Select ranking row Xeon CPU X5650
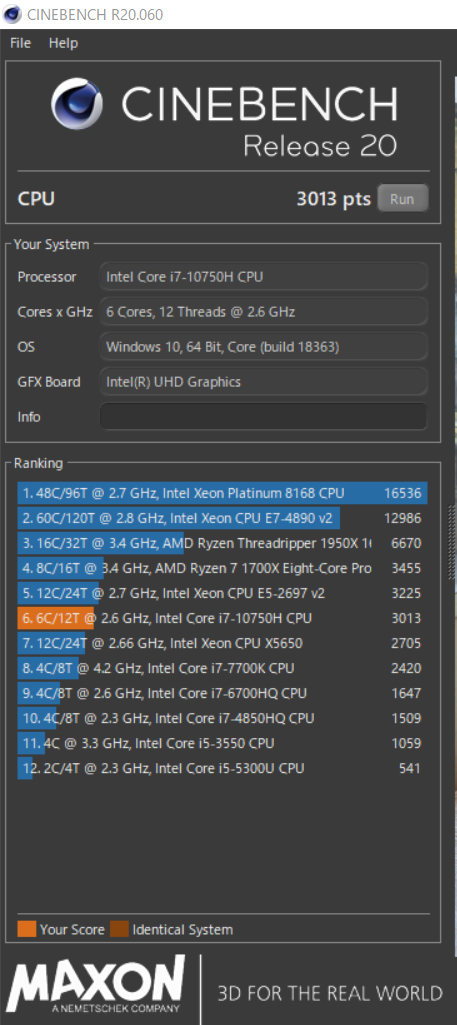This screenshot has height=1025, width=457. click(222, 643)
